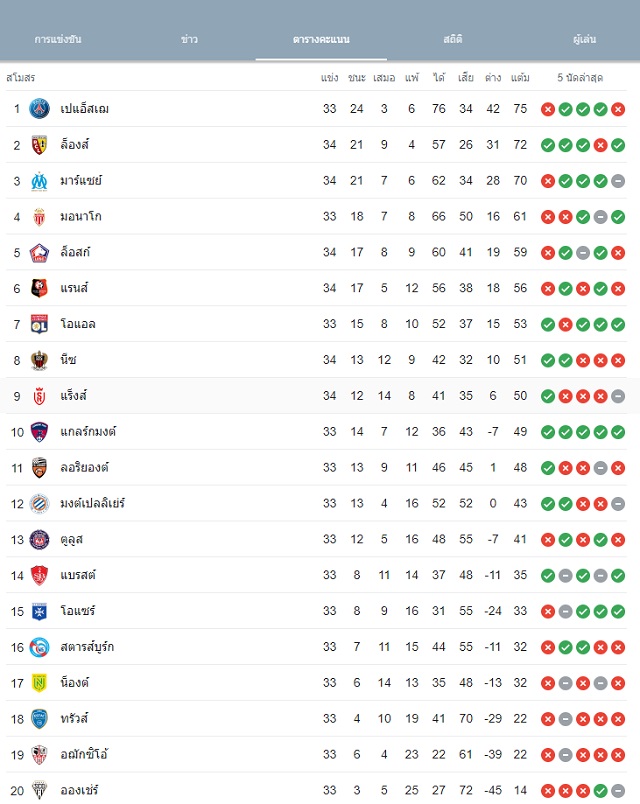Click the Nantes yellow club badge
Viewport: 640px width, 804px height.
click(39, 683)
